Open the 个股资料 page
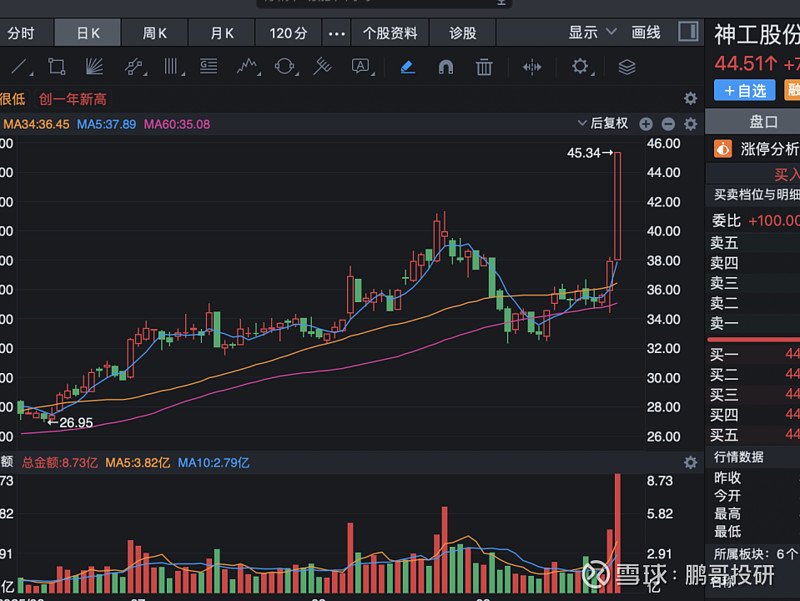The image size is (800, 601). point(390,33)
